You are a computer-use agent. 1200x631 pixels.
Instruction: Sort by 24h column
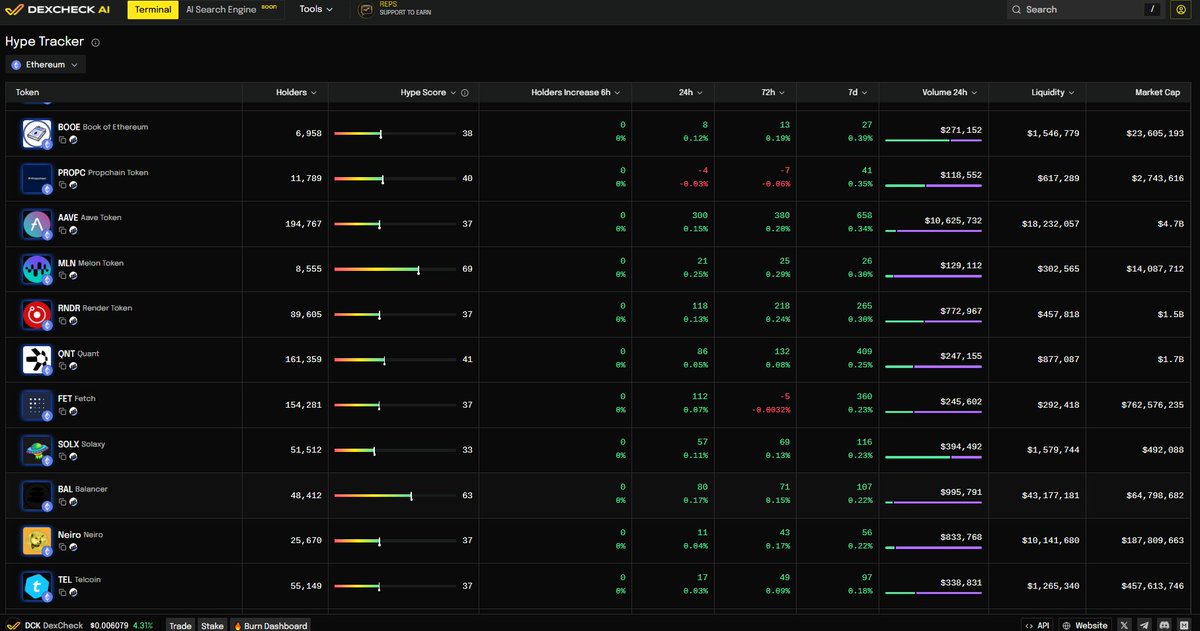pos(690,92)
